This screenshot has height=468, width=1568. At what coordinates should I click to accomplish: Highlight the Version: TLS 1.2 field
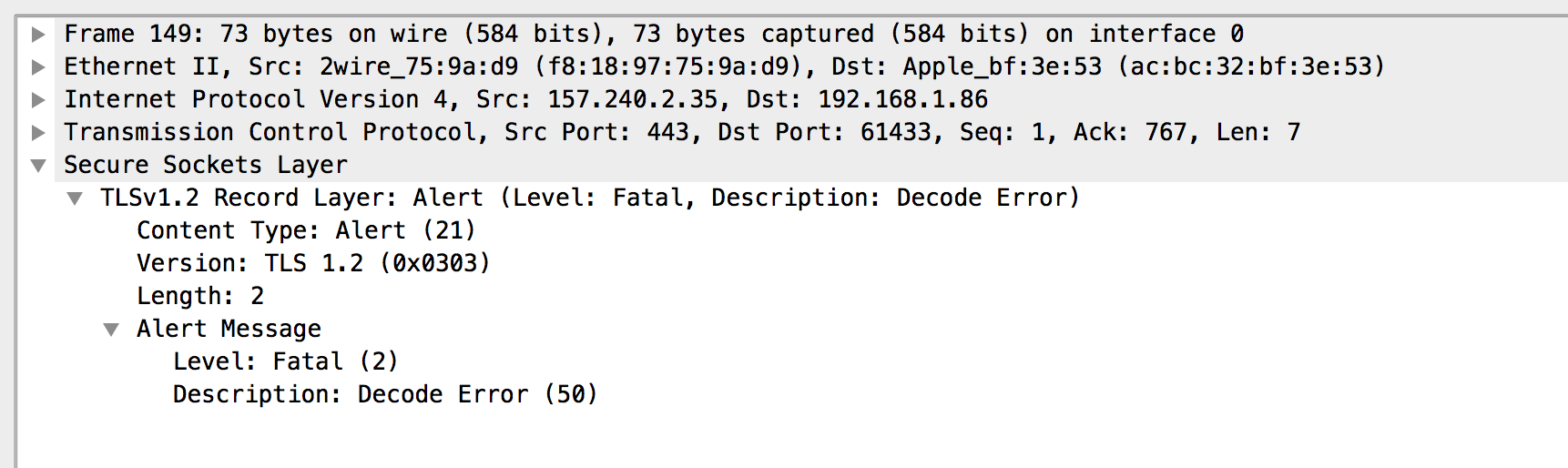click(313, 264)
